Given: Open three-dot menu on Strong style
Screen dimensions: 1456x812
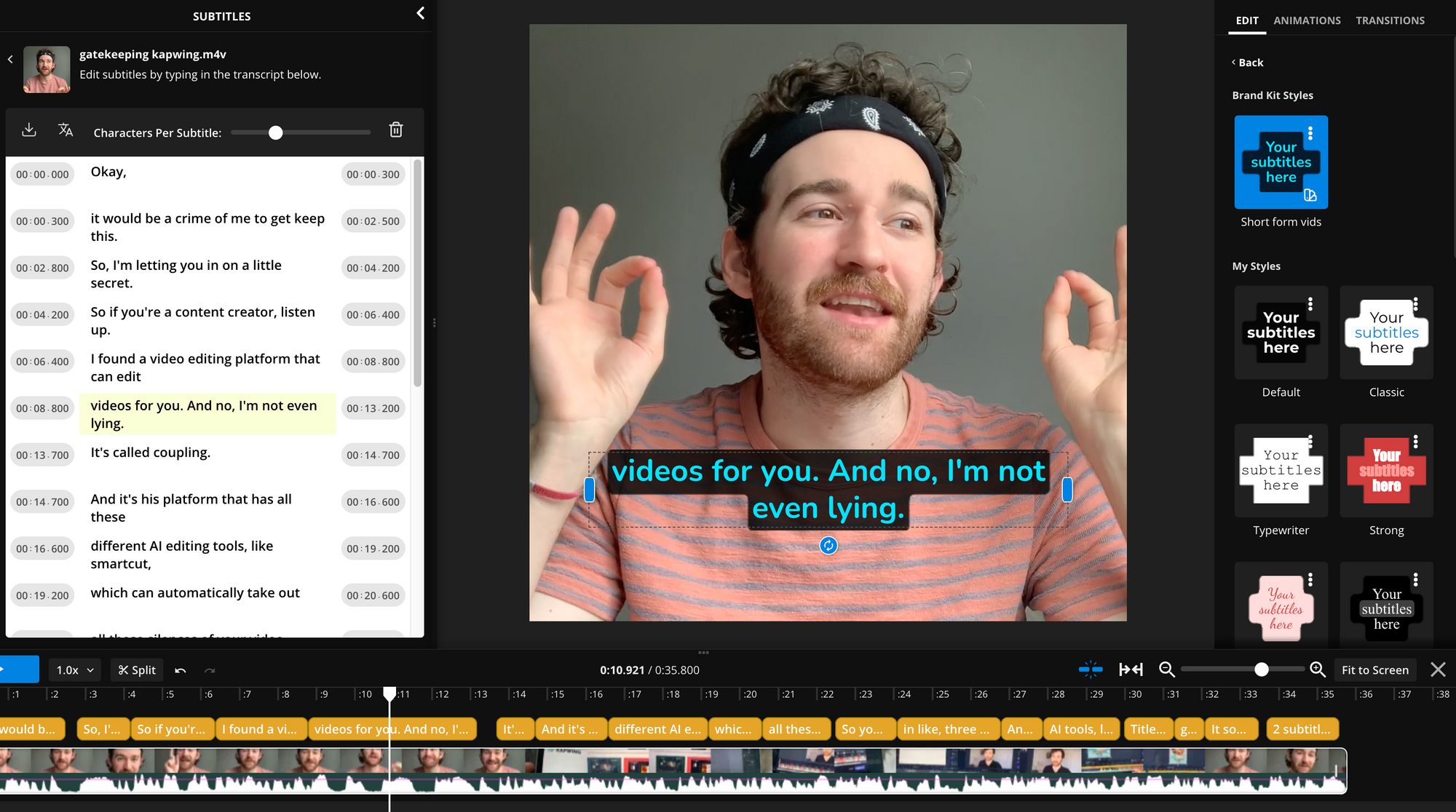Looking at the screenshot, I should point(1415,442).
